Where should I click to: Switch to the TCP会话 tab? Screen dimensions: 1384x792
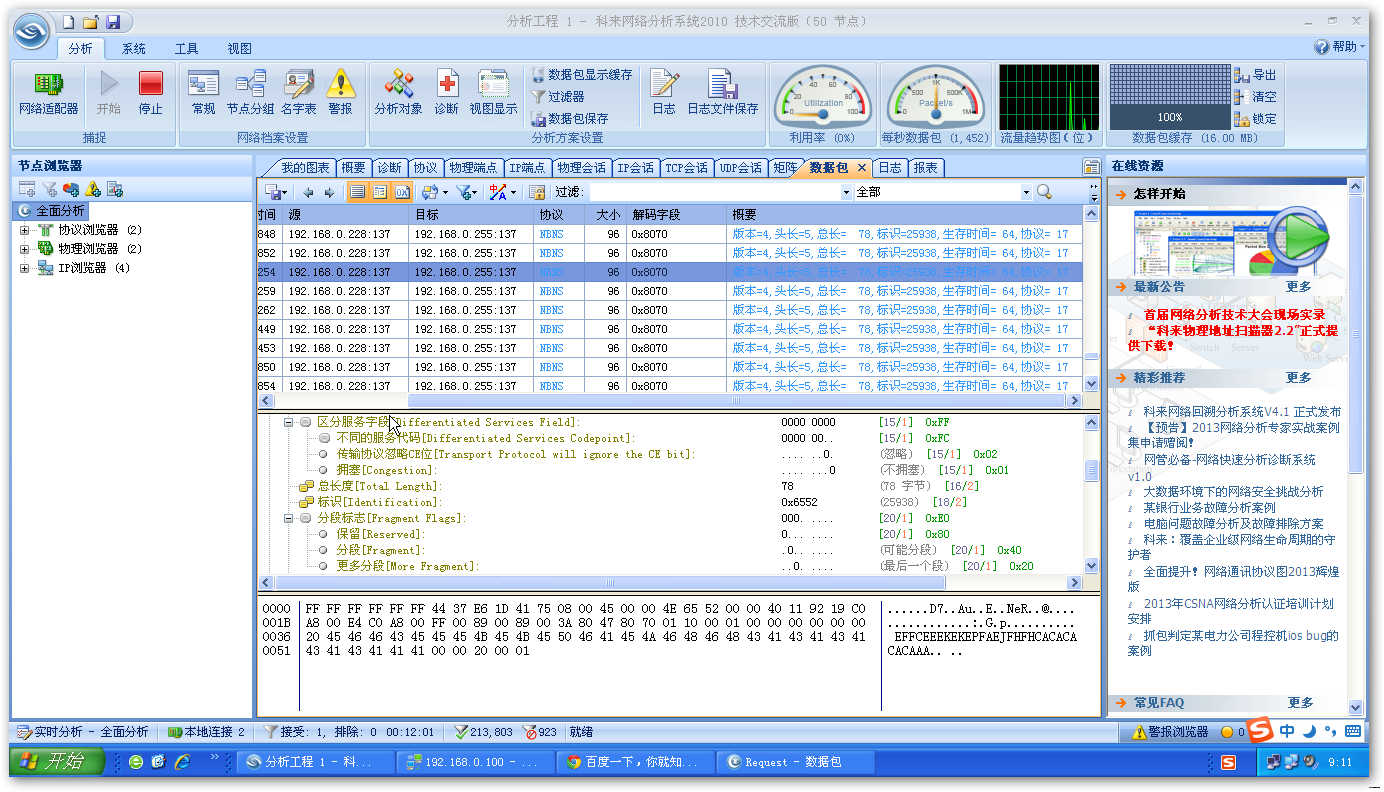click(x=686, y=168)
